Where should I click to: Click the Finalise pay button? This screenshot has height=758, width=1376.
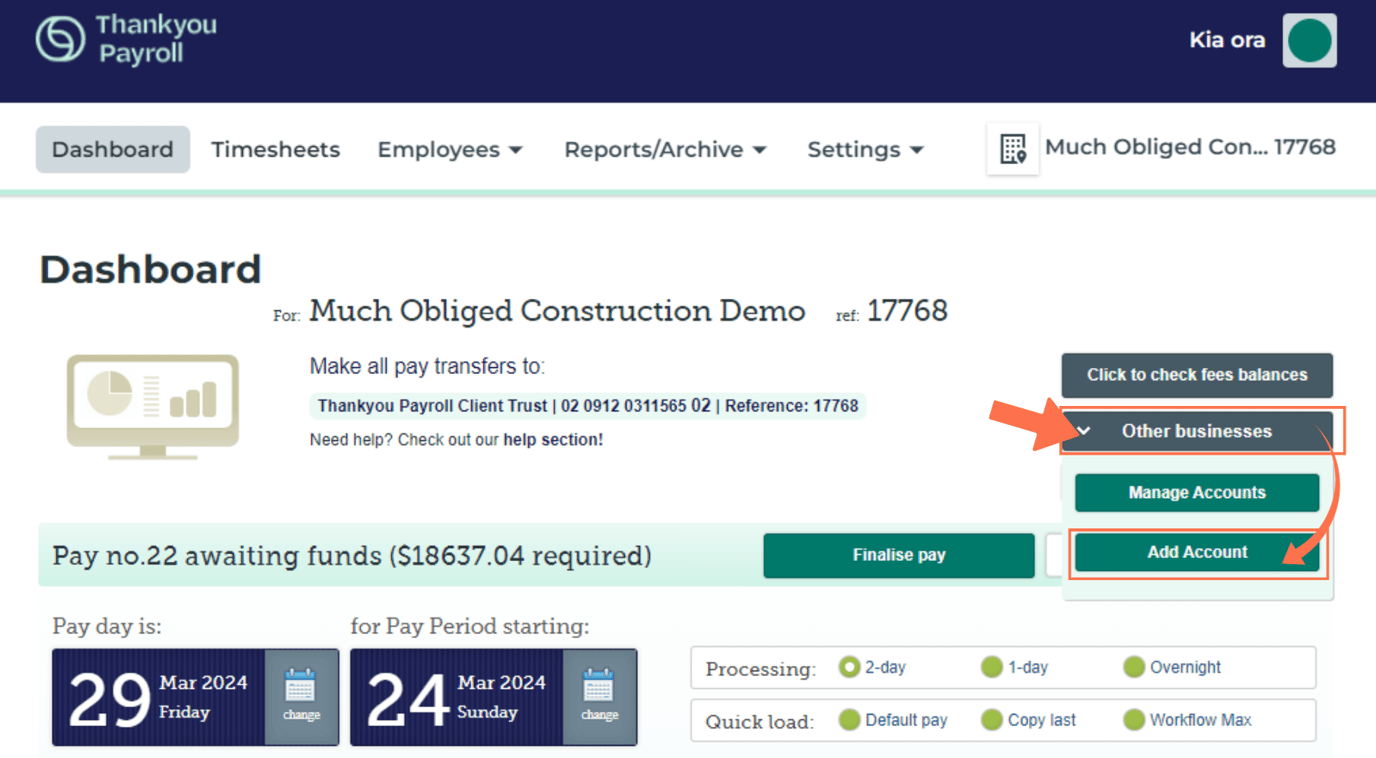coord(898,555)
